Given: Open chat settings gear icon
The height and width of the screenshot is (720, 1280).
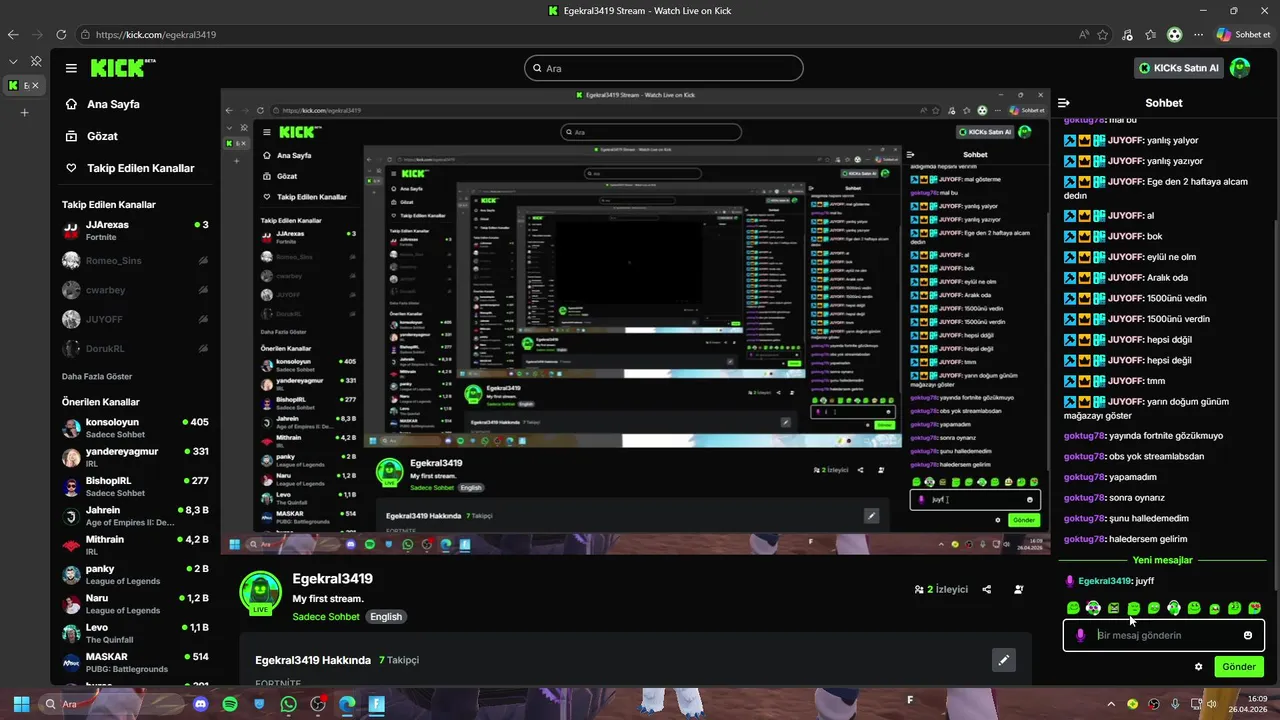Looking at the screenshot, I should click(x=1198, y=667).
